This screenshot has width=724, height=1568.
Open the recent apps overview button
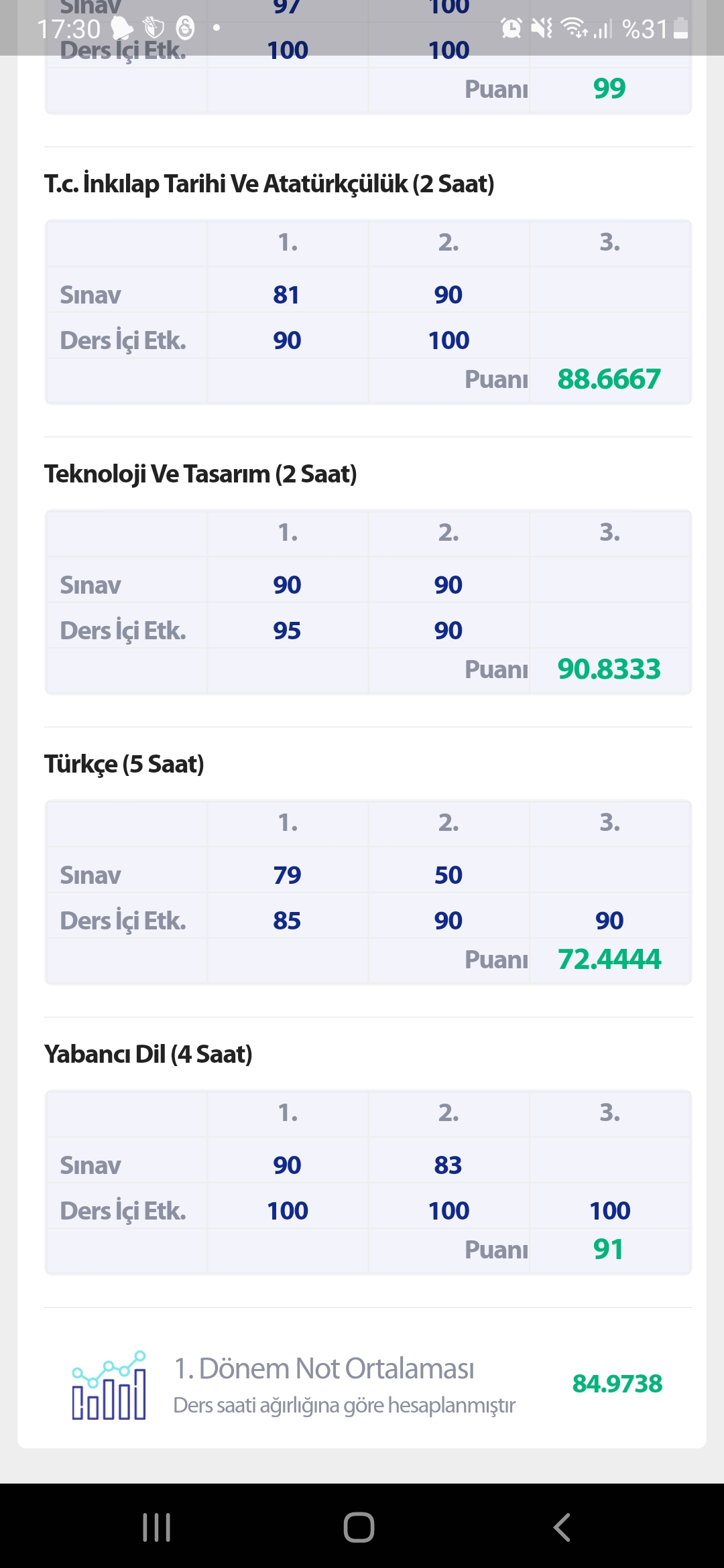(x=157, y=1527)
